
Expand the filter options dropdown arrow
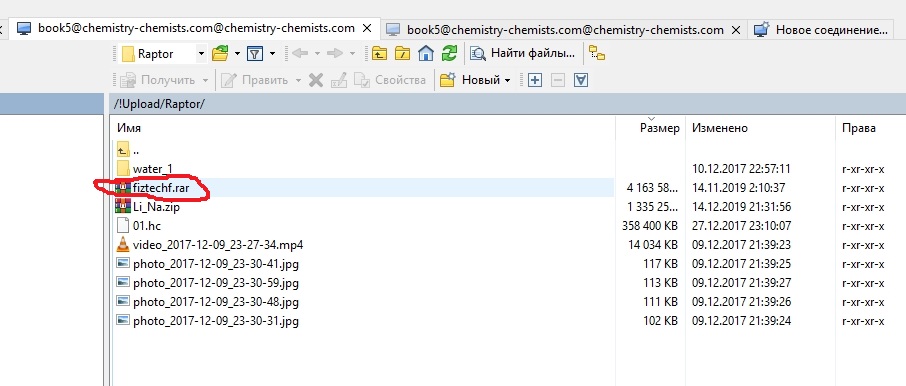point(272,54)
